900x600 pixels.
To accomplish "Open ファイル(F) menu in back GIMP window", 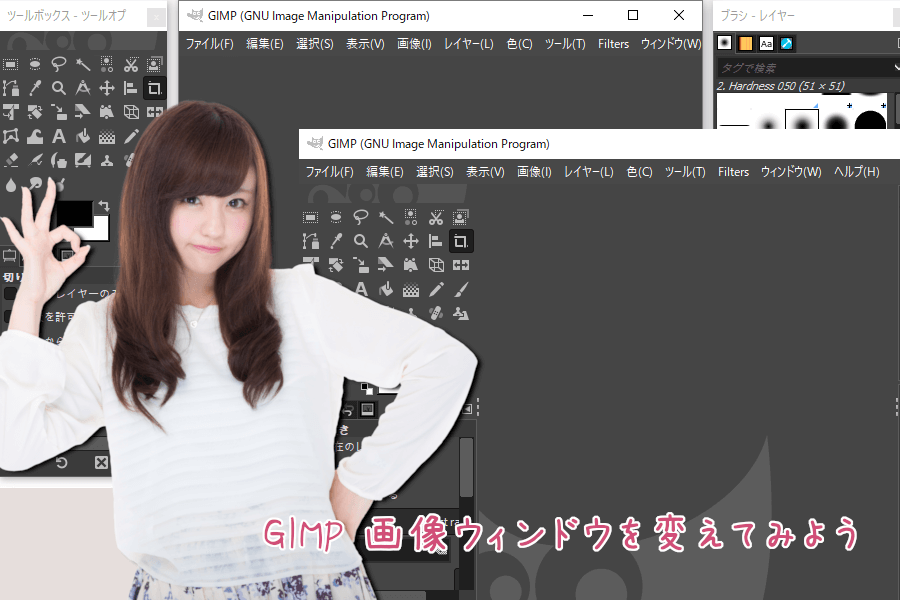I will tap(210, 44).
